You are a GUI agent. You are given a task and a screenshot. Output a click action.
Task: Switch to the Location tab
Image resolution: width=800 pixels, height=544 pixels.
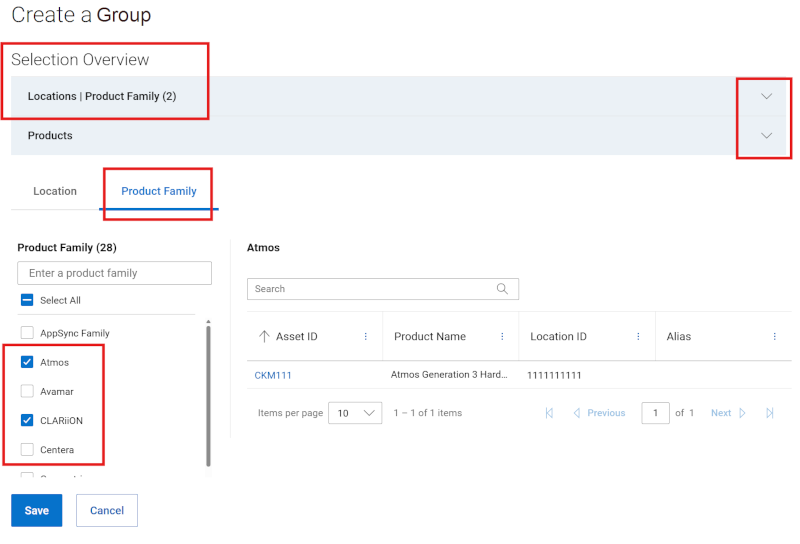(x=55, y=191)
